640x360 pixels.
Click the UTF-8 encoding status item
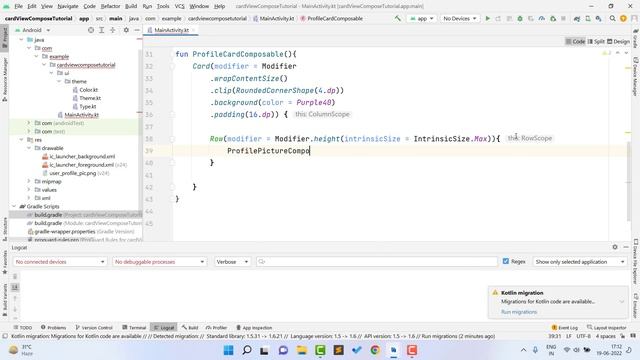pyautogui.click(x=583, y=336)
